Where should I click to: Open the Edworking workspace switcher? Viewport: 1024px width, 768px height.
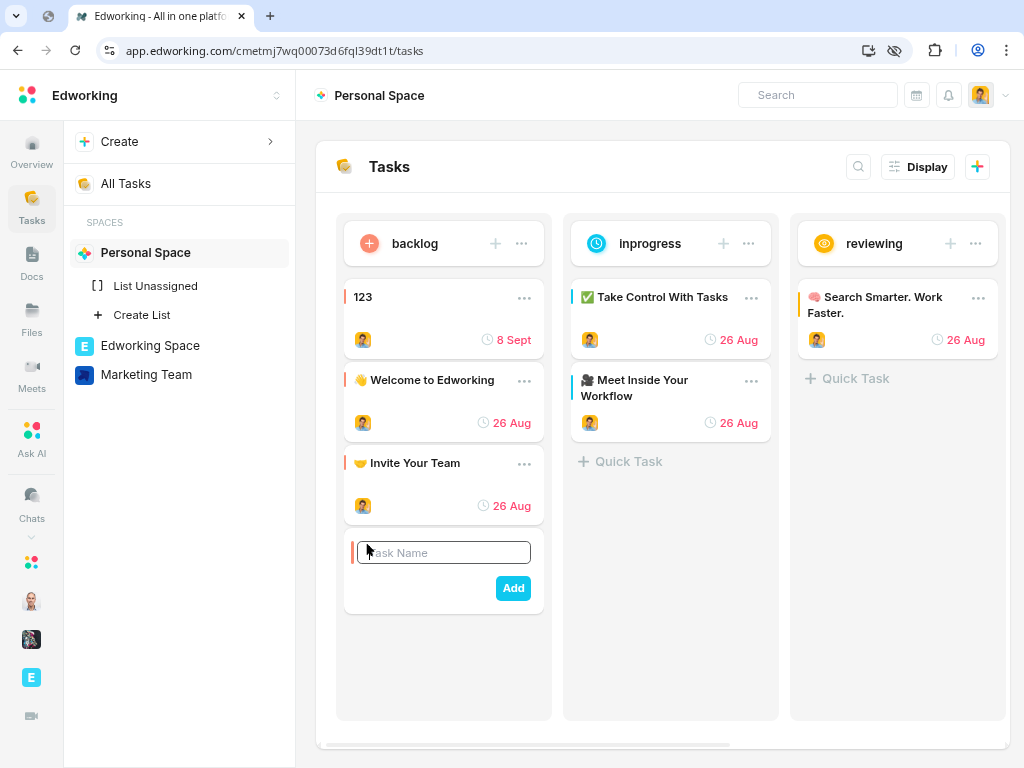(x=276, y=96)
